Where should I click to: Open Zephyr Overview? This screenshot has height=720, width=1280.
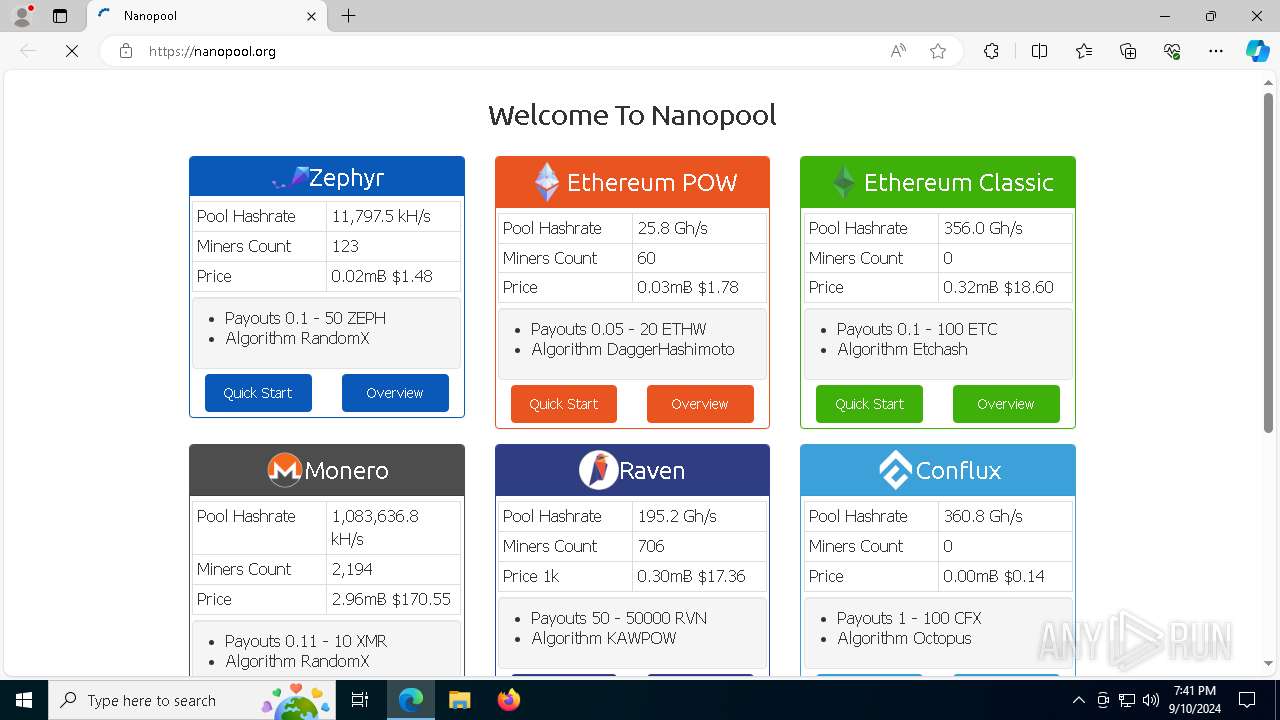395,393
